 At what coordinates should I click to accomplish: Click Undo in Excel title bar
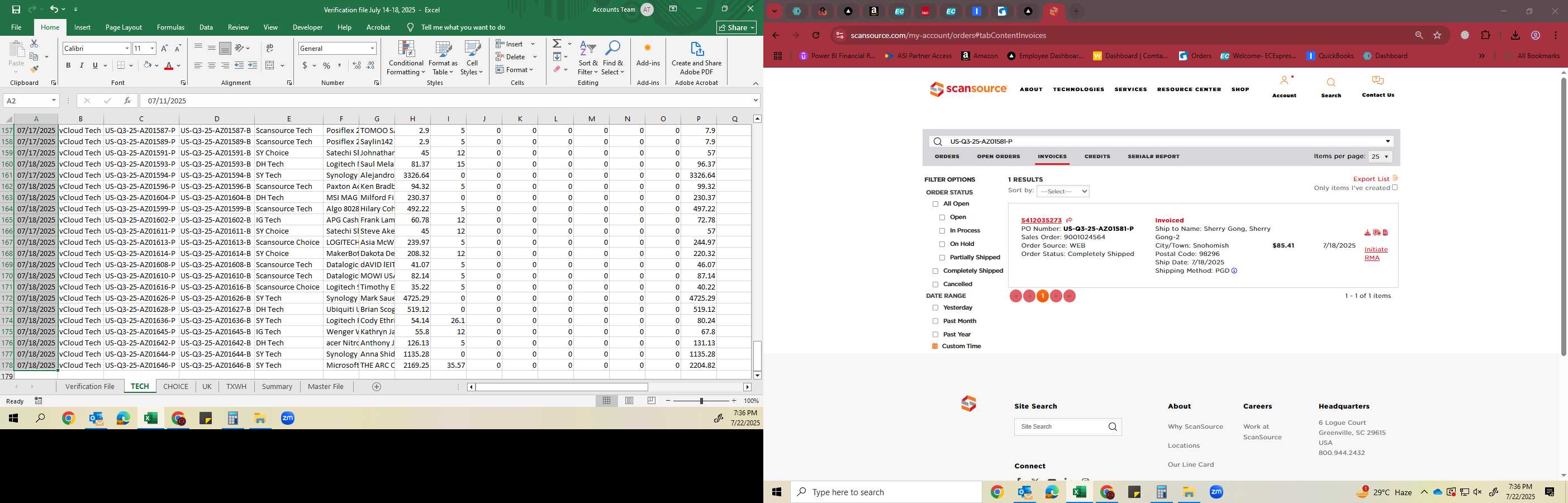tap(54, 10)
